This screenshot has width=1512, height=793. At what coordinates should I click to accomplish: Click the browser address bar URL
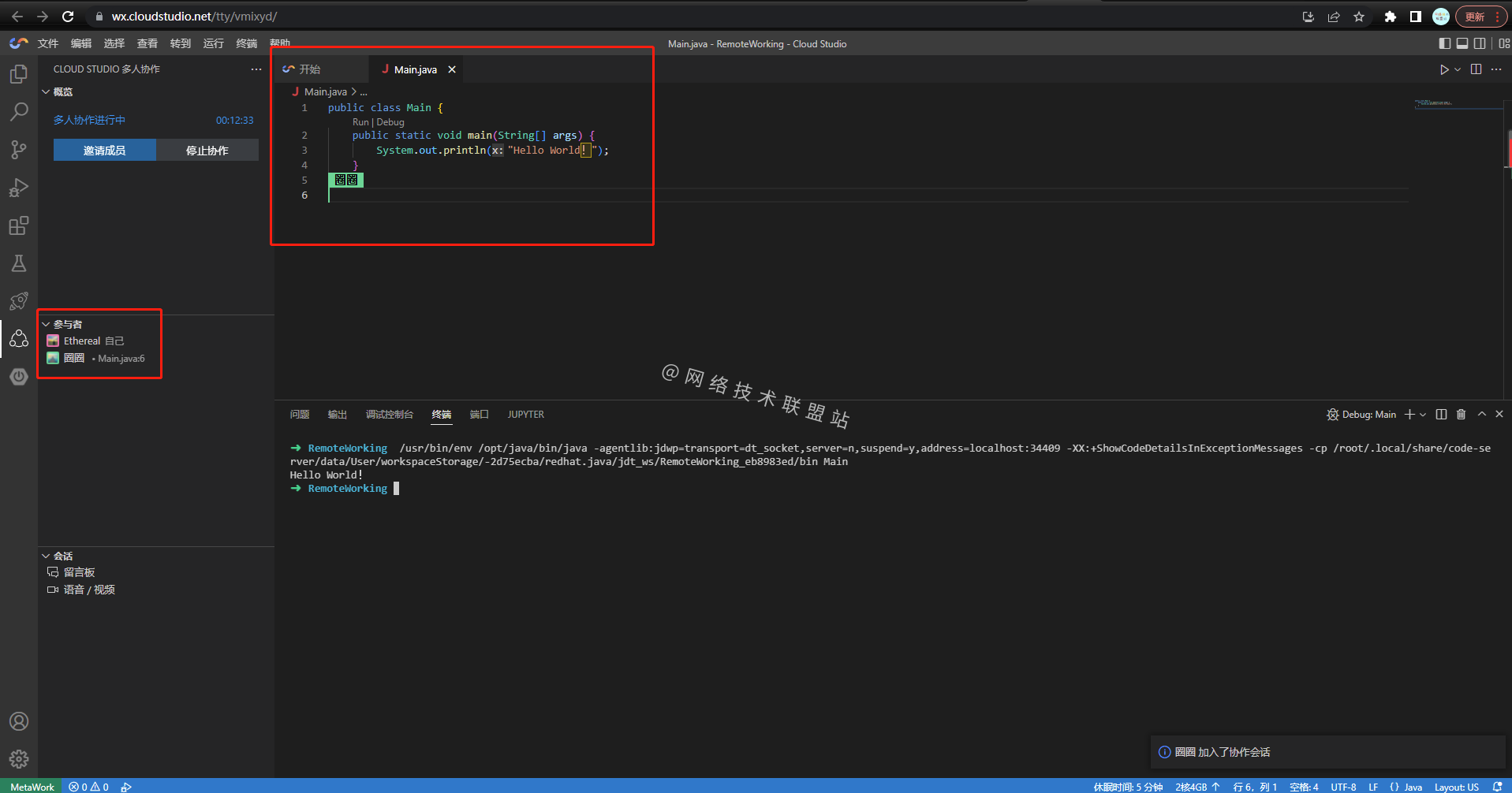194,17
